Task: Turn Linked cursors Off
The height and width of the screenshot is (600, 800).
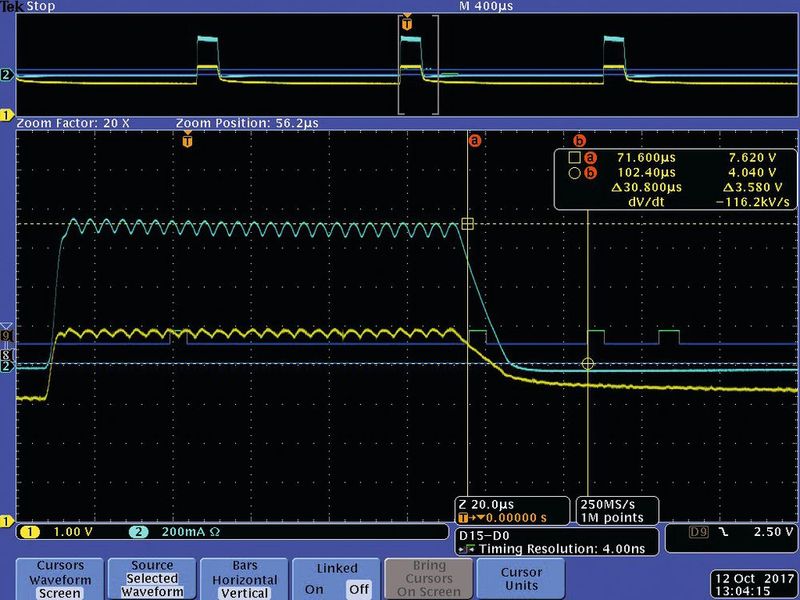Action: pyautogui.click(x=357, y=589)
